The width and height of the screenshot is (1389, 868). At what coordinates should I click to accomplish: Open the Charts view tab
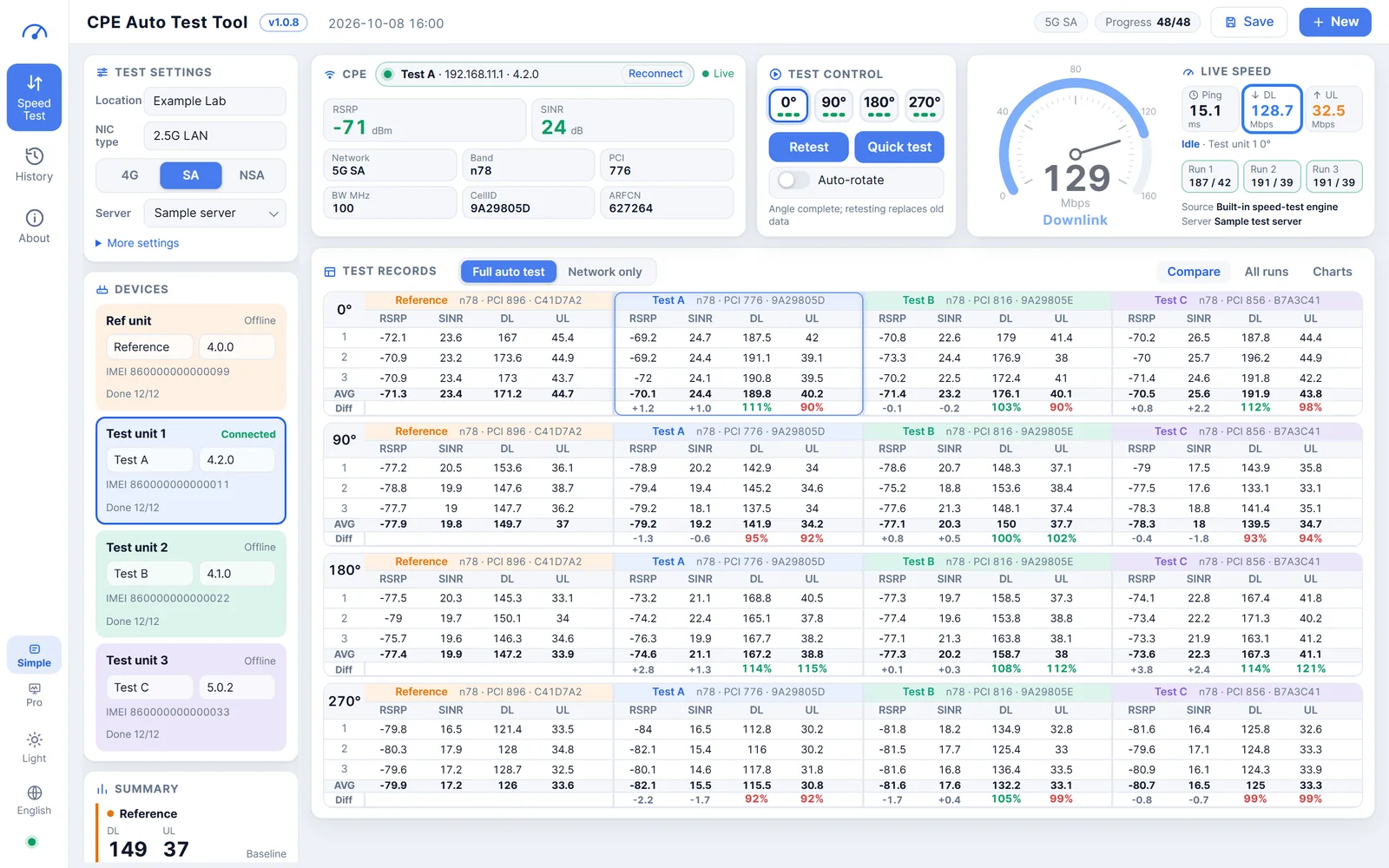coord(1333,272)
